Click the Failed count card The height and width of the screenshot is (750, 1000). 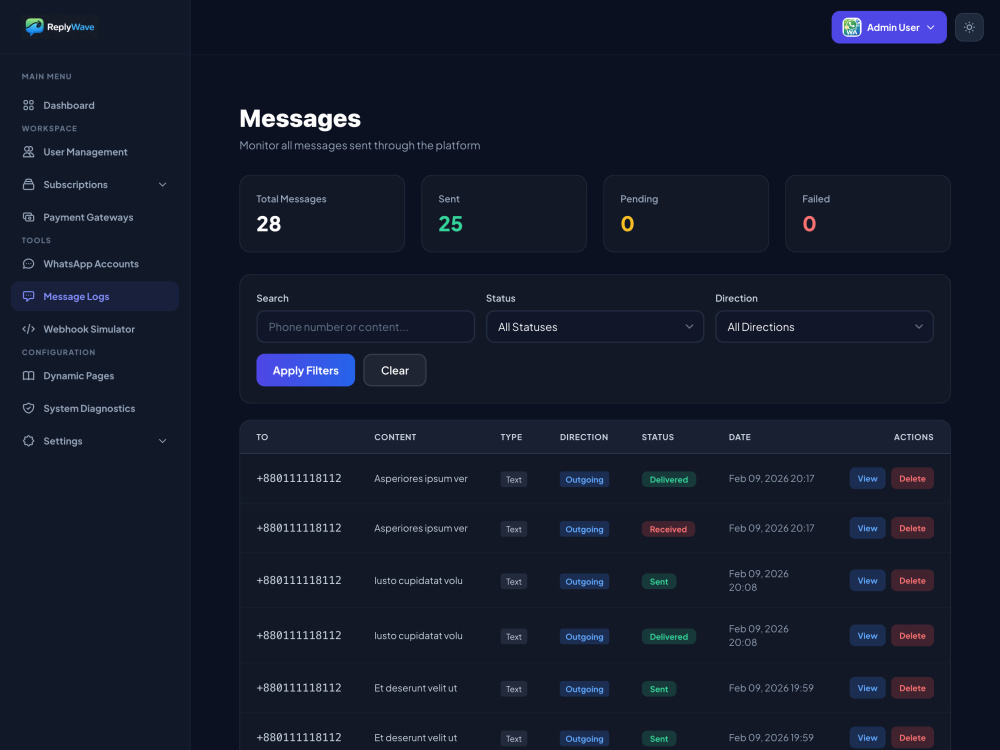867,214
